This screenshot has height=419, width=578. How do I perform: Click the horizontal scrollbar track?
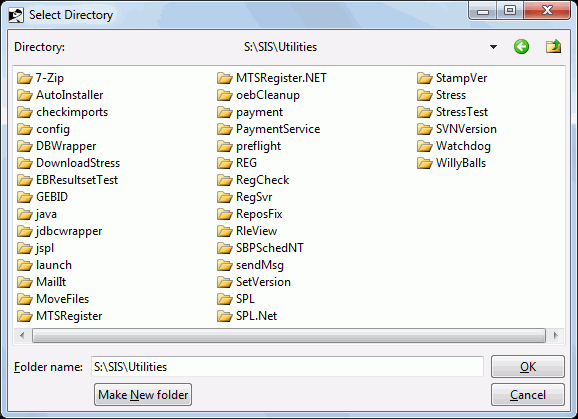click(289, 336)
